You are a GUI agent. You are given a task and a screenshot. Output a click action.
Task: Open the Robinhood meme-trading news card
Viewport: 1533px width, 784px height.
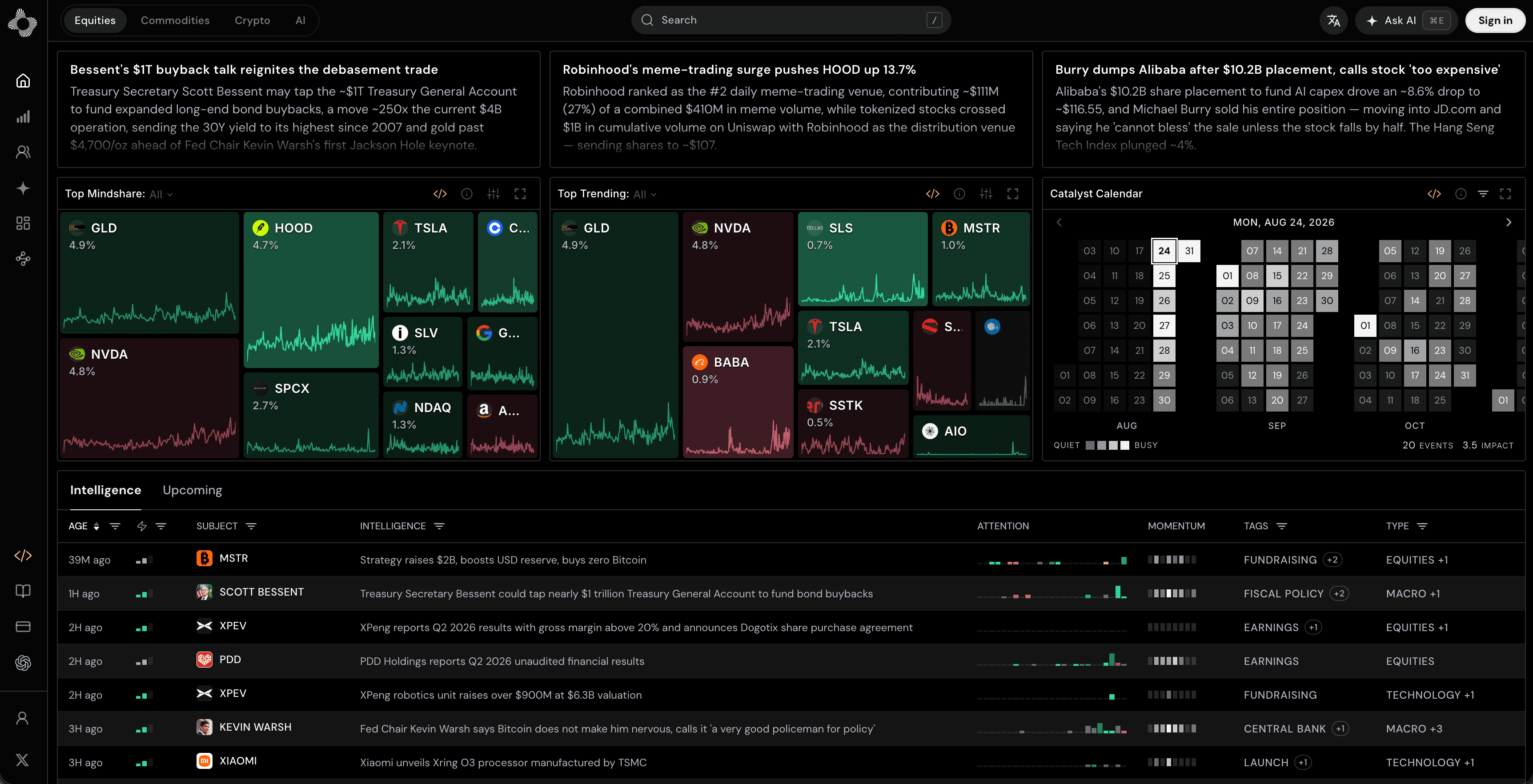(791, 109)
